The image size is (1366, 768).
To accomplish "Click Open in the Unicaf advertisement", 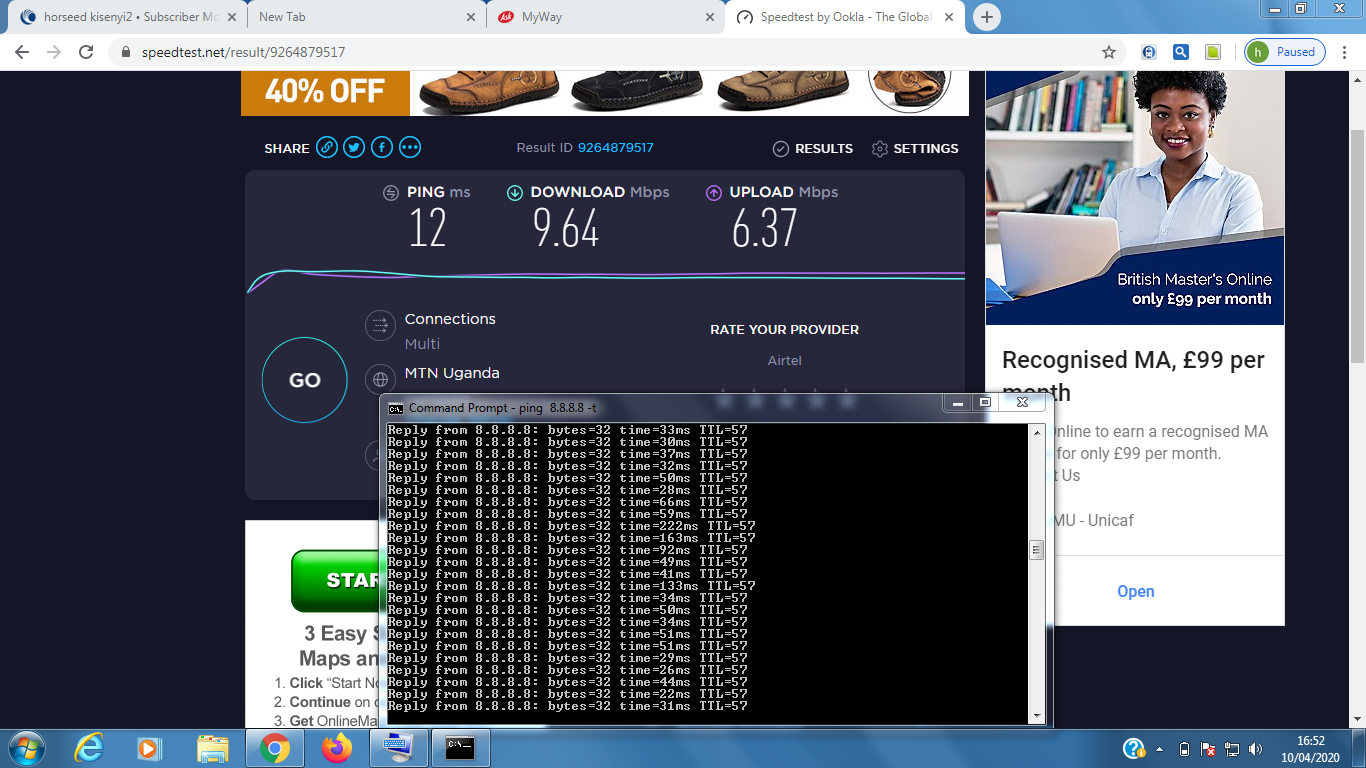I will click(1135, 591).
